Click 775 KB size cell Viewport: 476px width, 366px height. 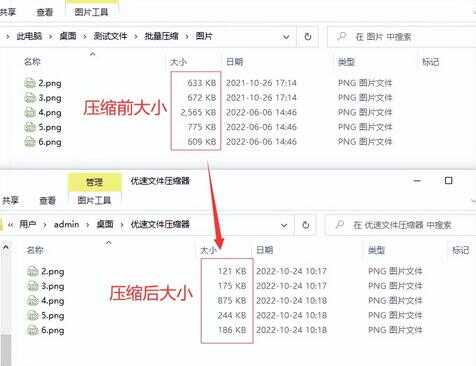click(202, 127)
